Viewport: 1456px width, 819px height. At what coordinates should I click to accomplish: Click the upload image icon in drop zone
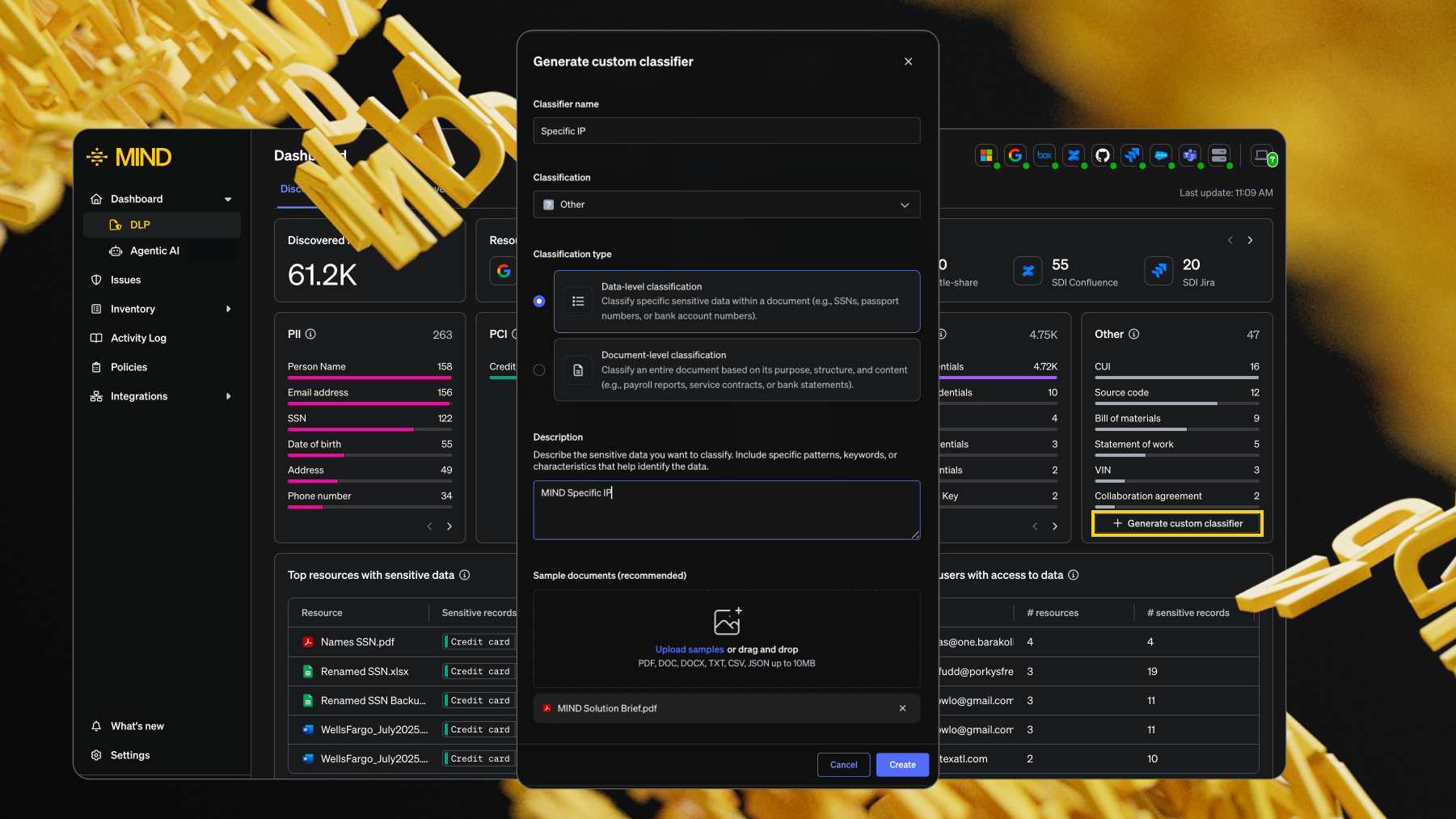728,621
